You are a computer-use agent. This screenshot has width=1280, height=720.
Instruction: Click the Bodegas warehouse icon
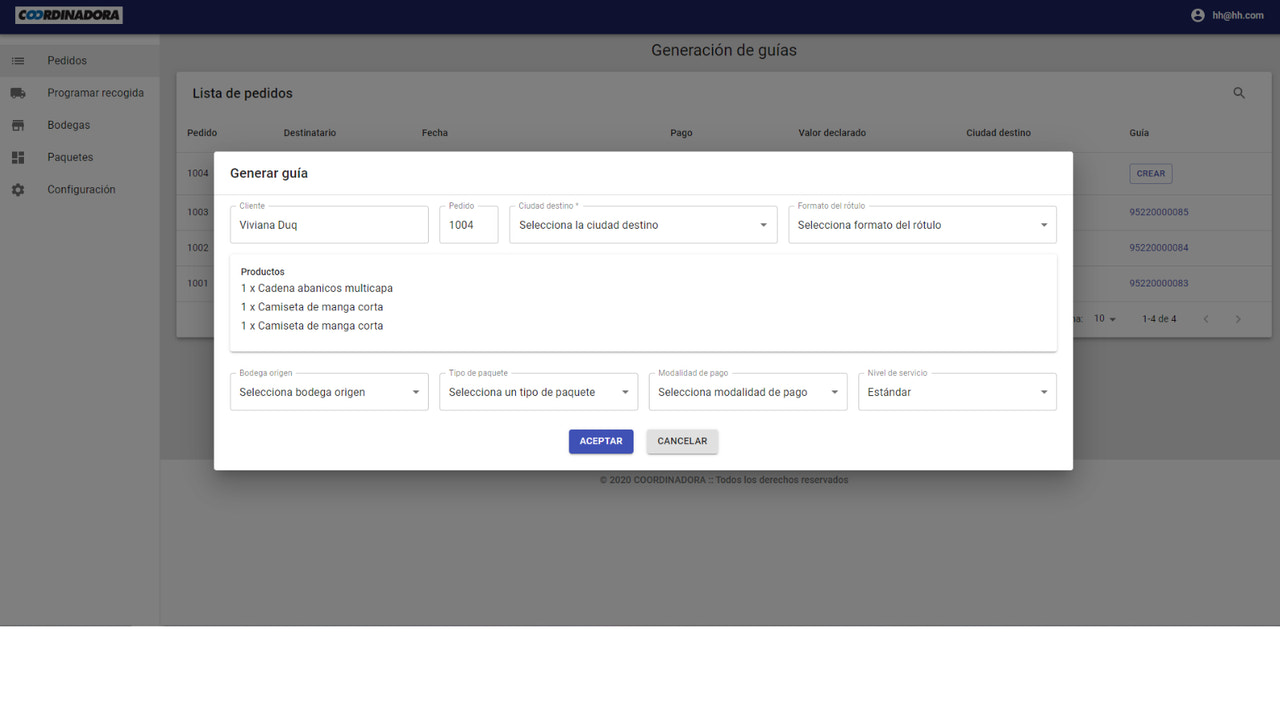18,125
